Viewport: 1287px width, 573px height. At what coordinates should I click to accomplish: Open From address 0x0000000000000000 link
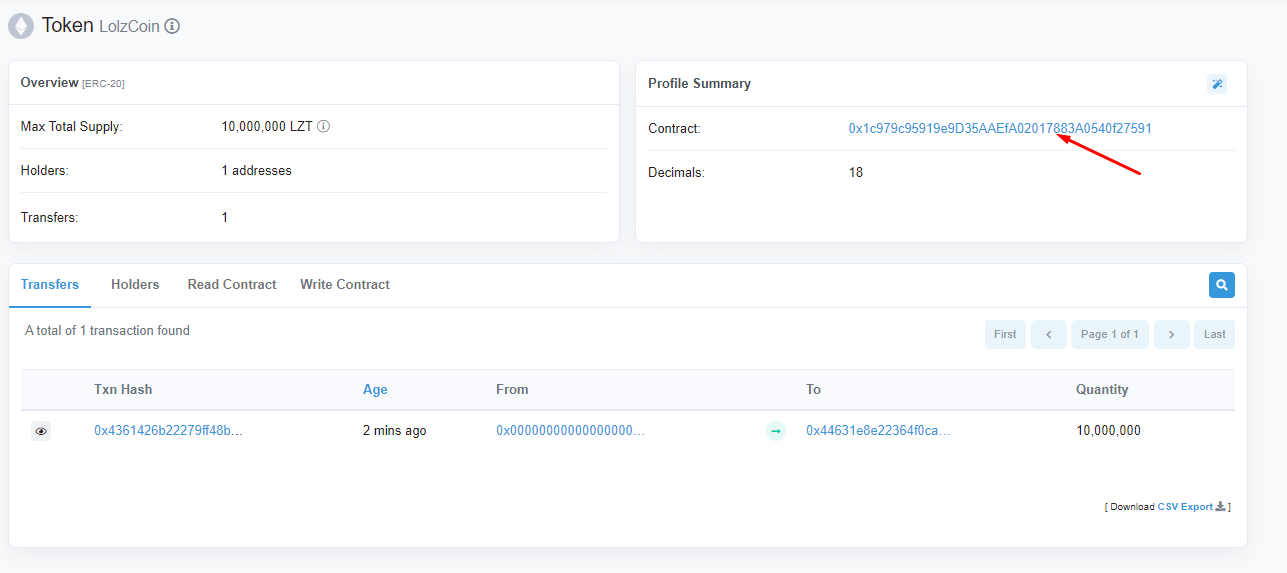(570, 431)
